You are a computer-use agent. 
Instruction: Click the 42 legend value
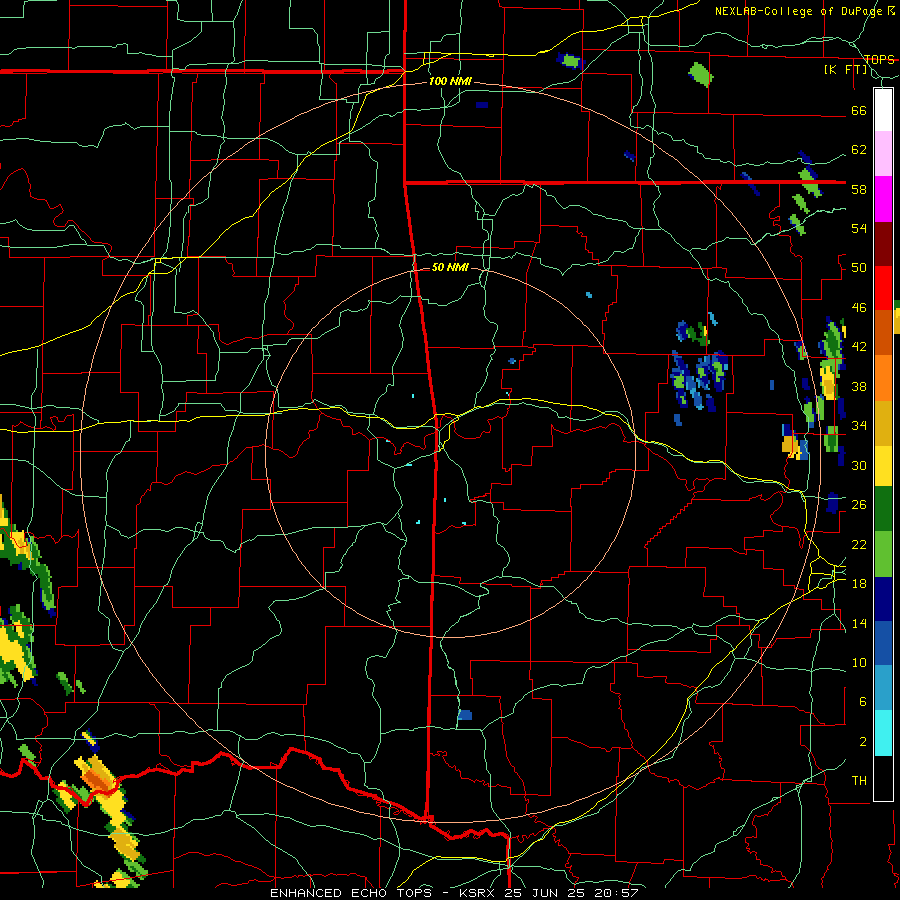tap(859, 347)
